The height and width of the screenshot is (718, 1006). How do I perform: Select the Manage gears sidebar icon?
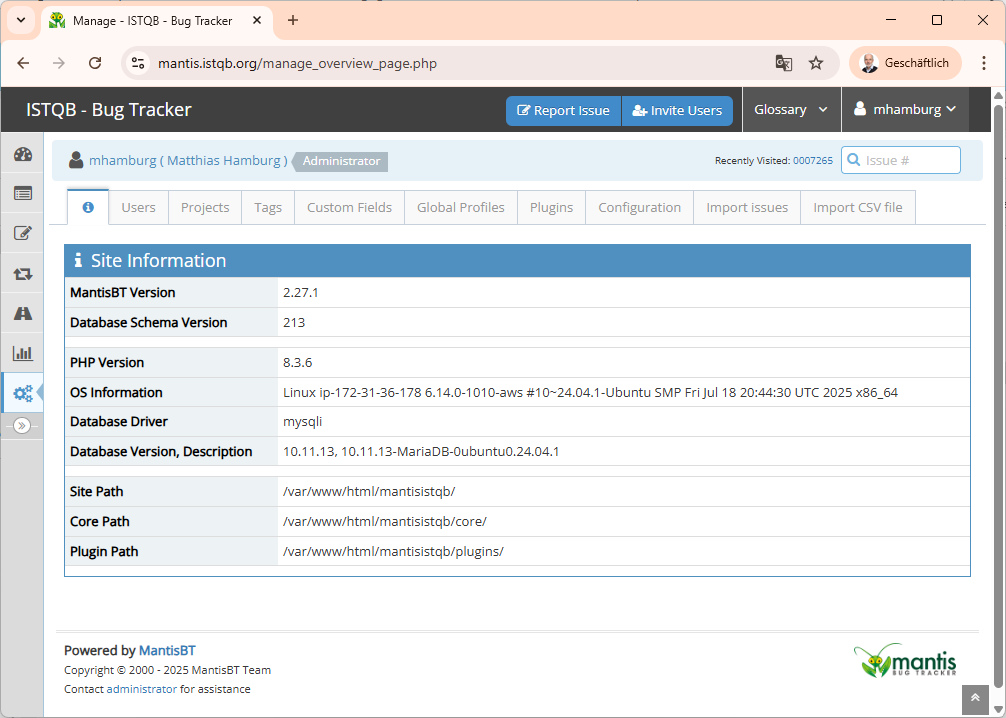point(22,393)
